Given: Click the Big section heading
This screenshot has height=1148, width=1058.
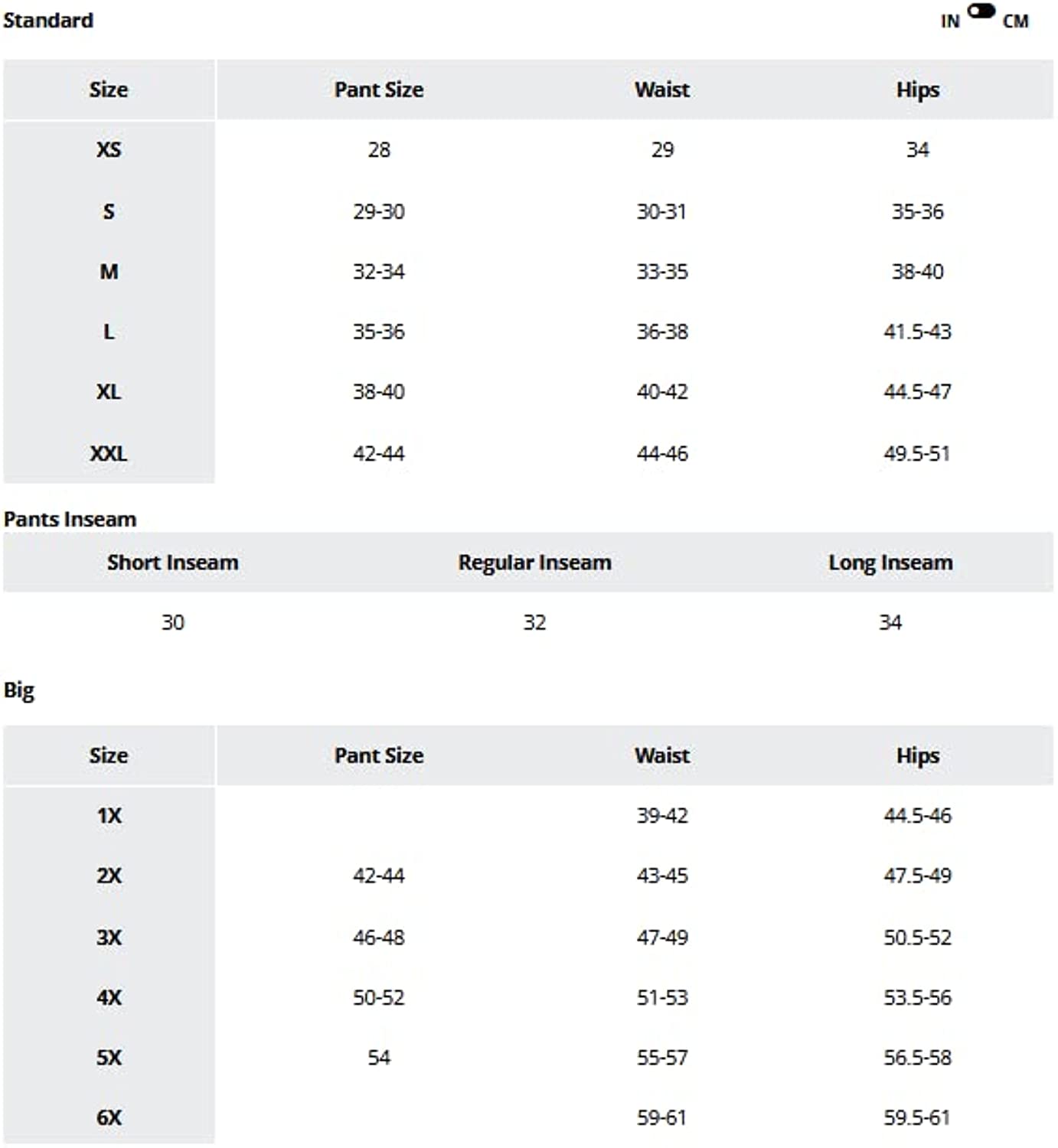Looking at the screenshot, I should tap(19, 690).
